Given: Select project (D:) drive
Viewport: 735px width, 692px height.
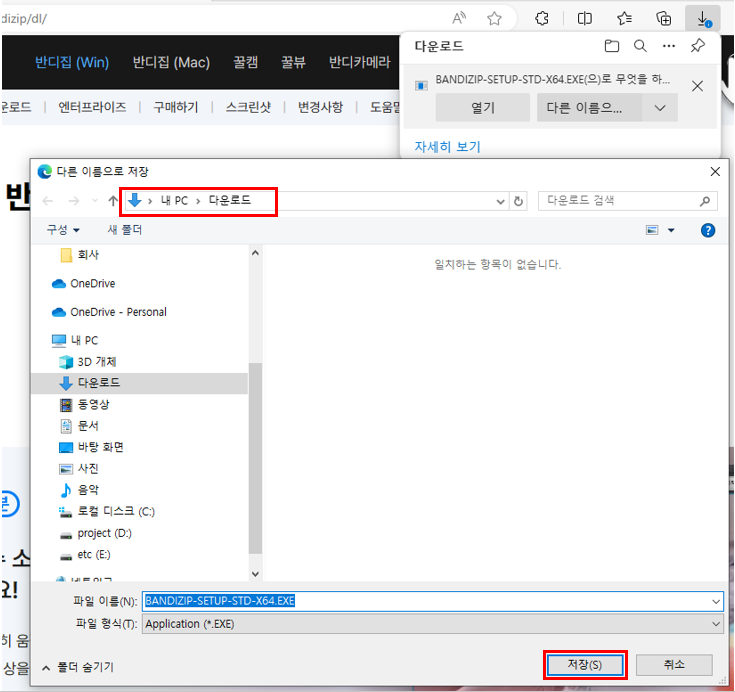Looking at the screenshot, I should pos(104,533).
